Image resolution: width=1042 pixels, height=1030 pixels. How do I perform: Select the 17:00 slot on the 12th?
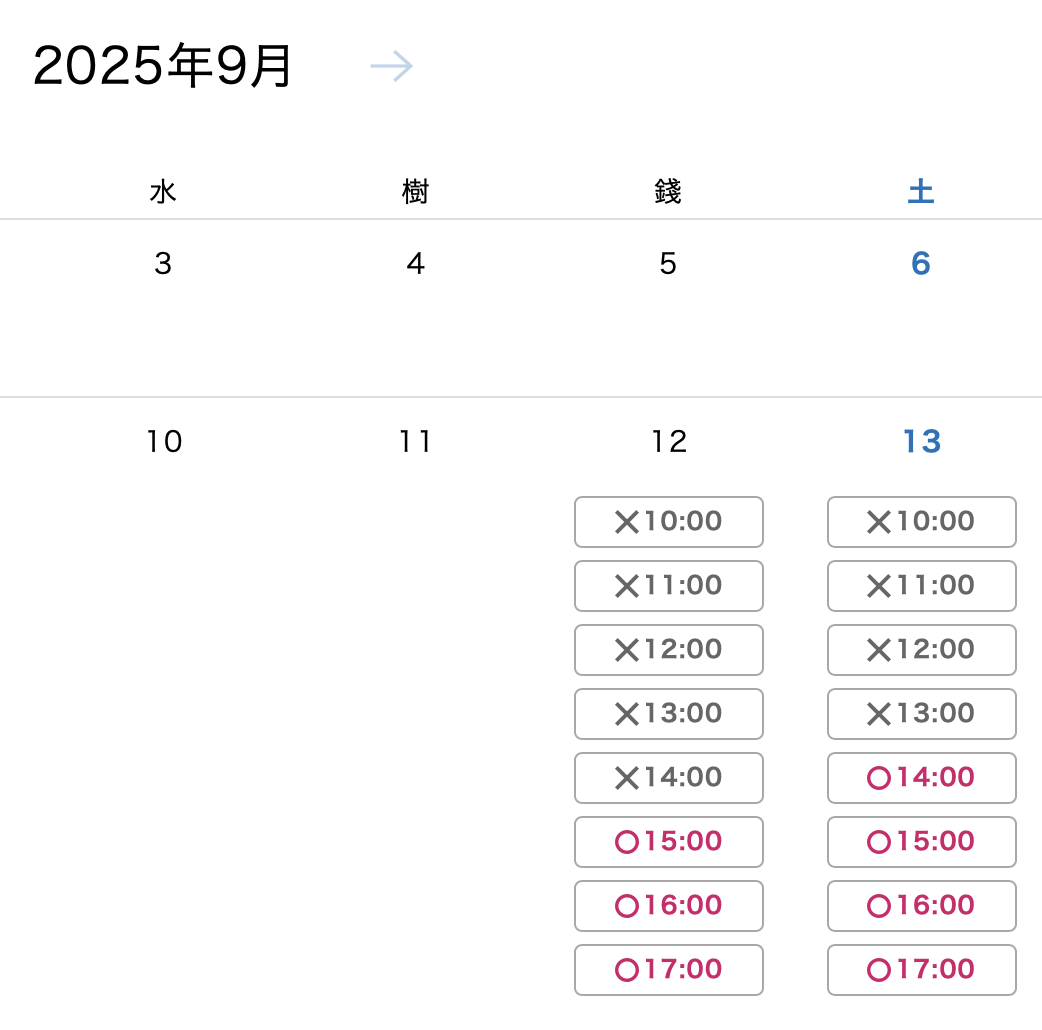tap(669, 970)
